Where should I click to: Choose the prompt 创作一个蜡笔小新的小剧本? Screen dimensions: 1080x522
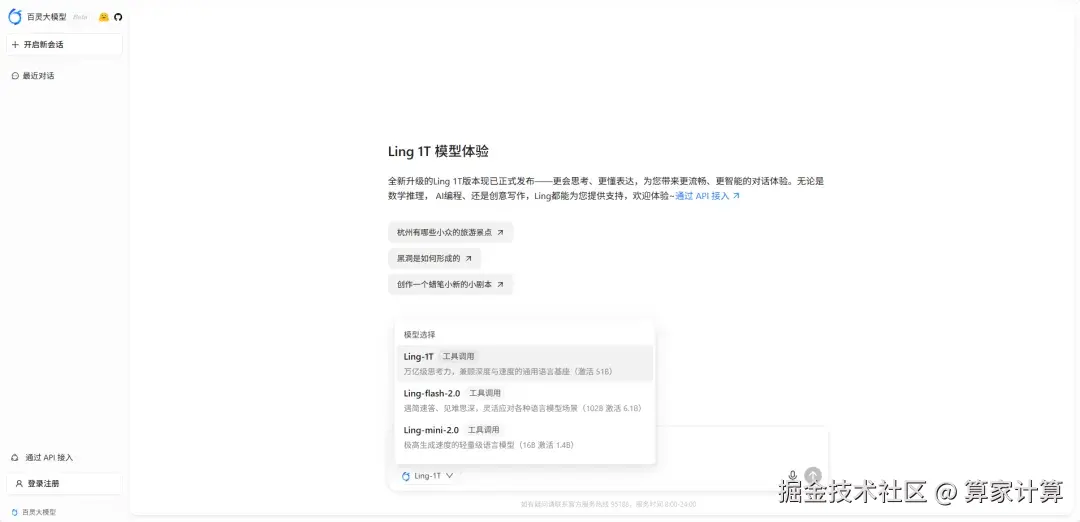[x=450, y=284]
